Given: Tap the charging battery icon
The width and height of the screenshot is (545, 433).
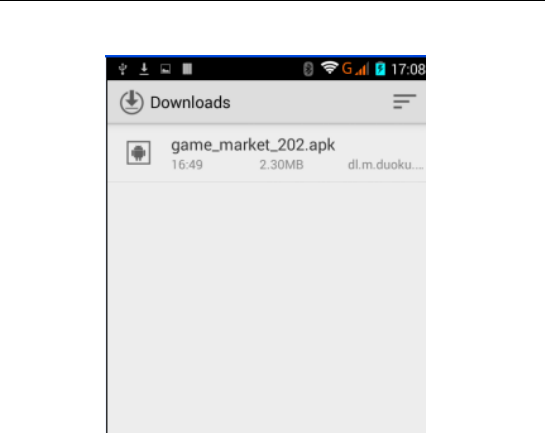Looking at the screenshot, I should pos(381,69).
